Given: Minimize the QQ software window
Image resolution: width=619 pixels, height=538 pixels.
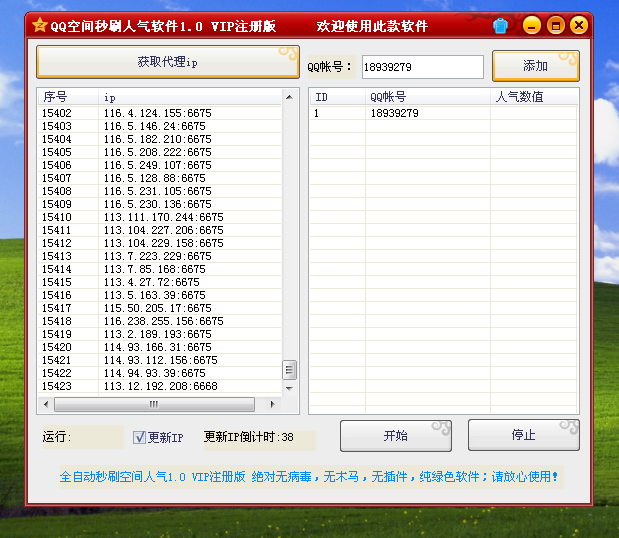Looking at the screenshot, I should (532, 26).
